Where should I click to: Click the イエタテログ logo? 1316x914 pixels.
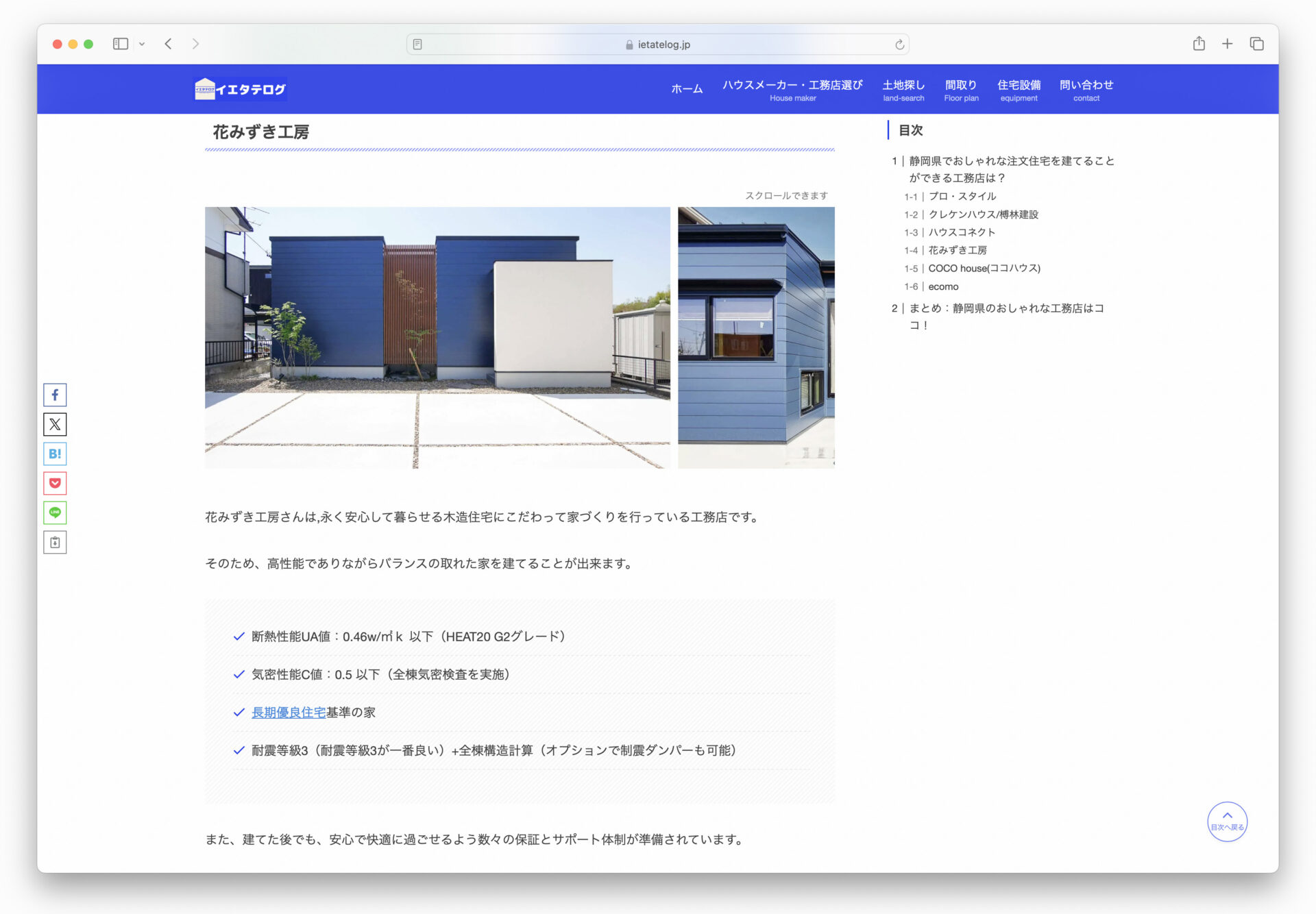pos(240,89)
